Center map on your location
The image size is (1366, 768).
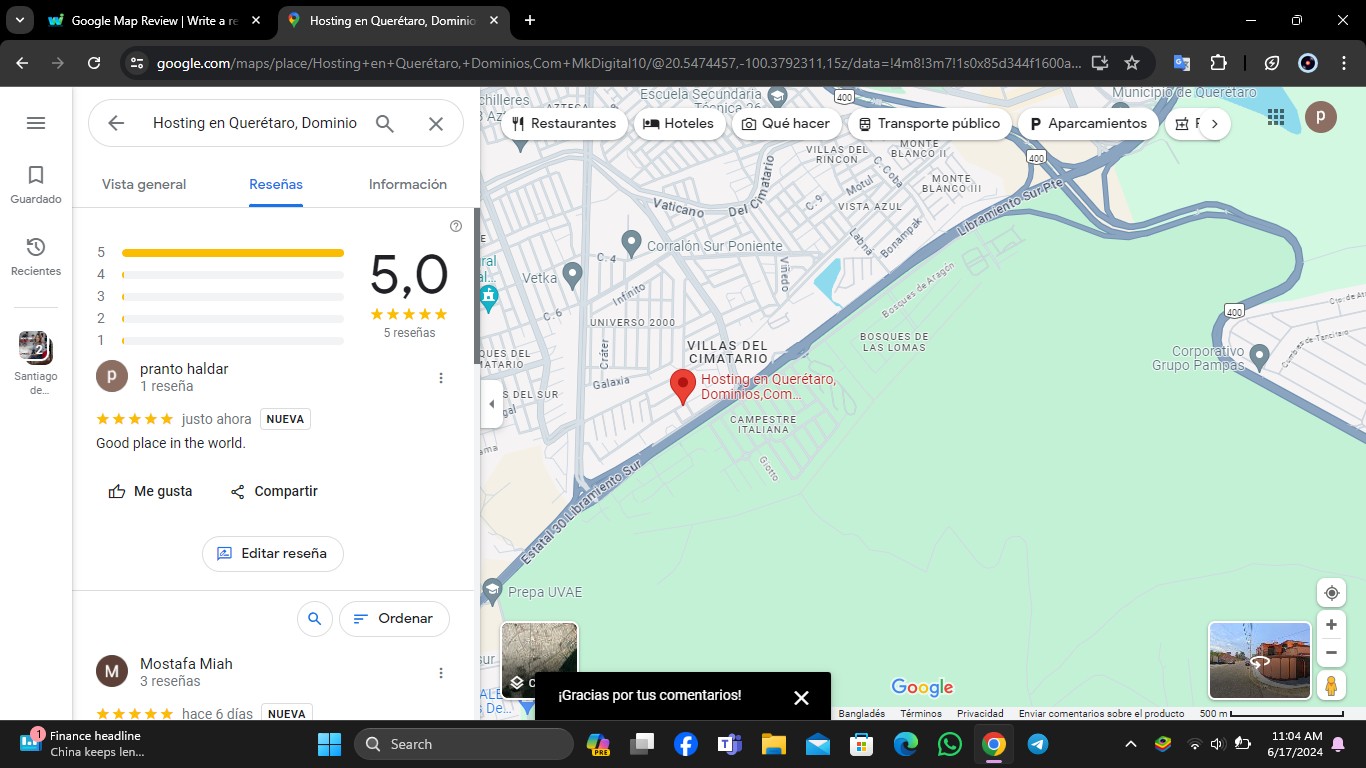coord(1331,593)
